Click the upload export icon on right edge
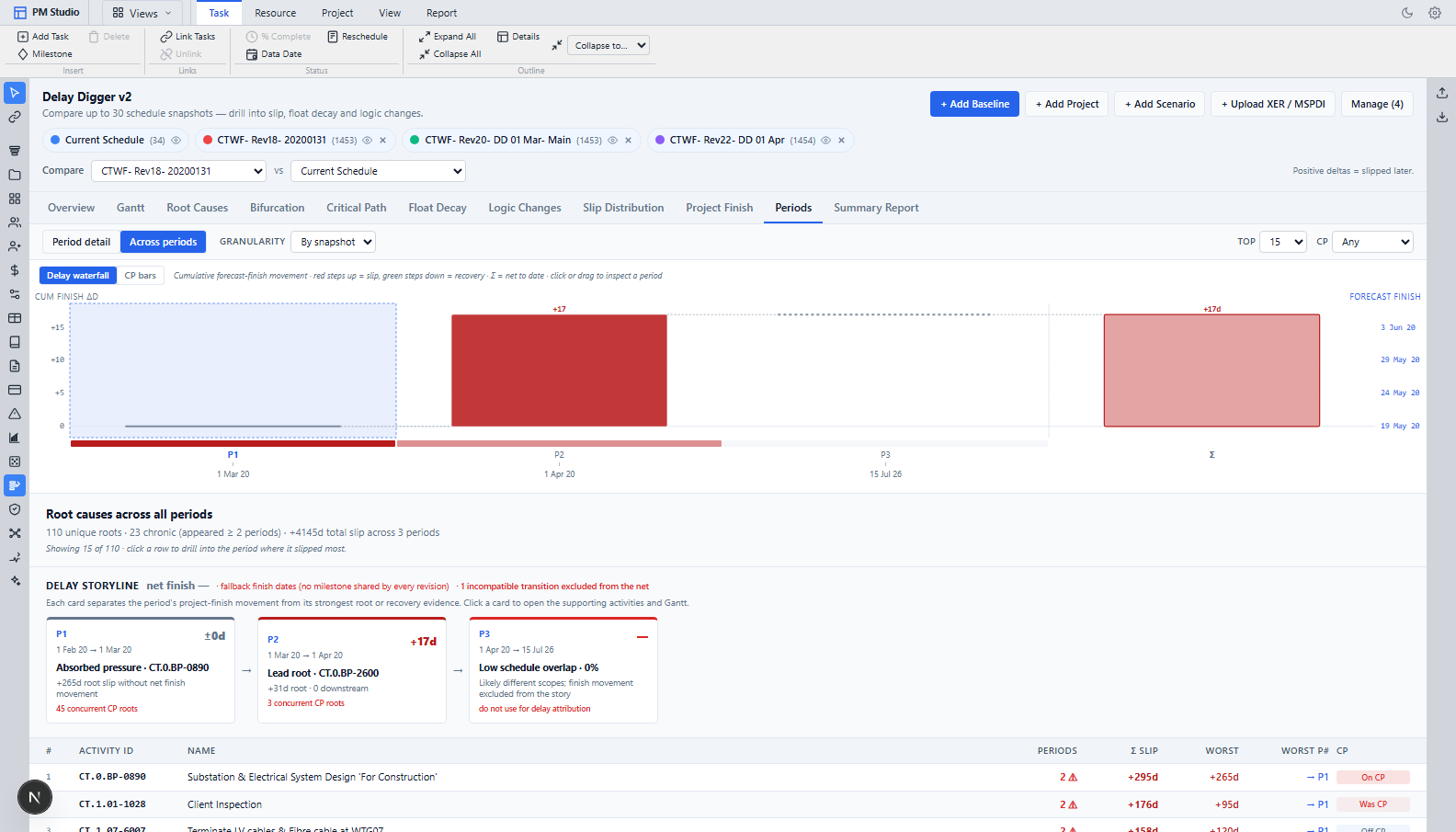Screen dimensions: 1456x832 [1442, 93]
